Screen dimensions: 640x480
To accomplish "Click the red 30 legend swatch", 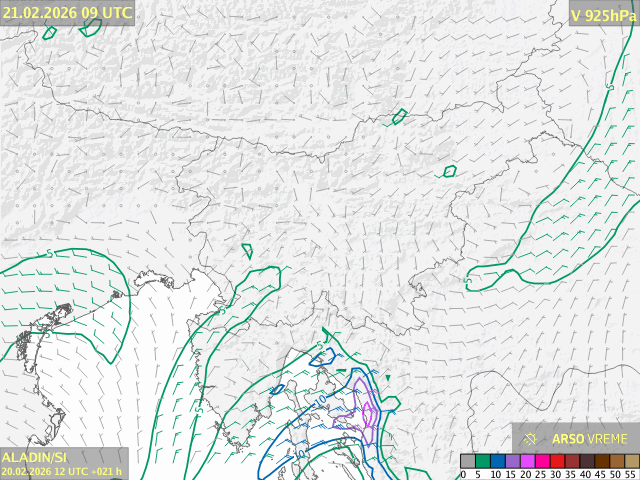I will (x=557, y=461).
